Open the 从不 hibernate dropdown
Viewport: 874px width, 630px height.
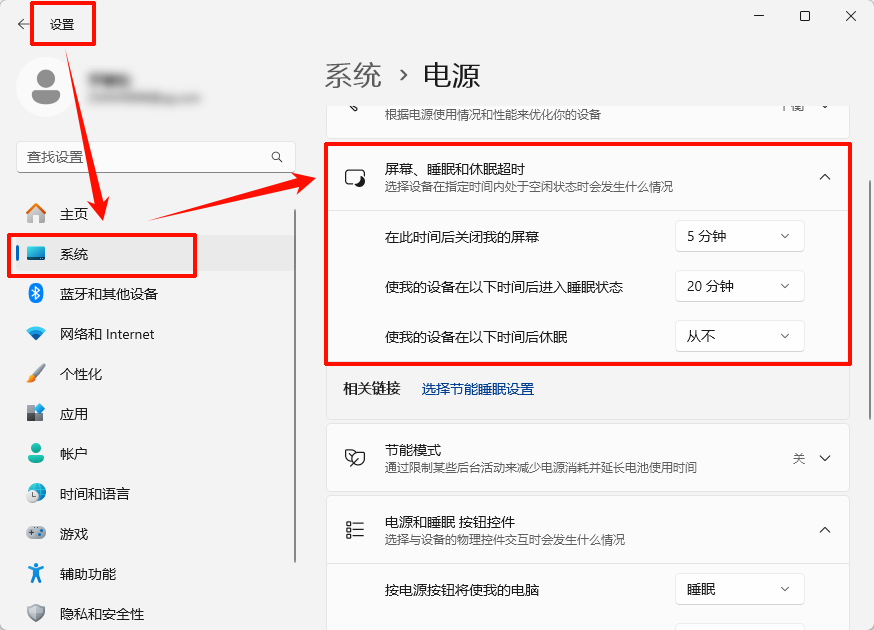739,336
